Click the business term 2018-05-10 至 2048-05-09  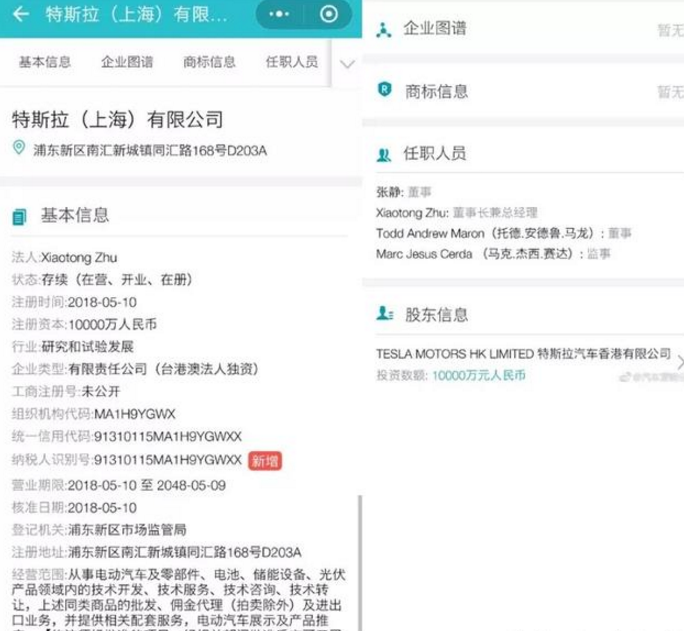(x=147, y=485)
